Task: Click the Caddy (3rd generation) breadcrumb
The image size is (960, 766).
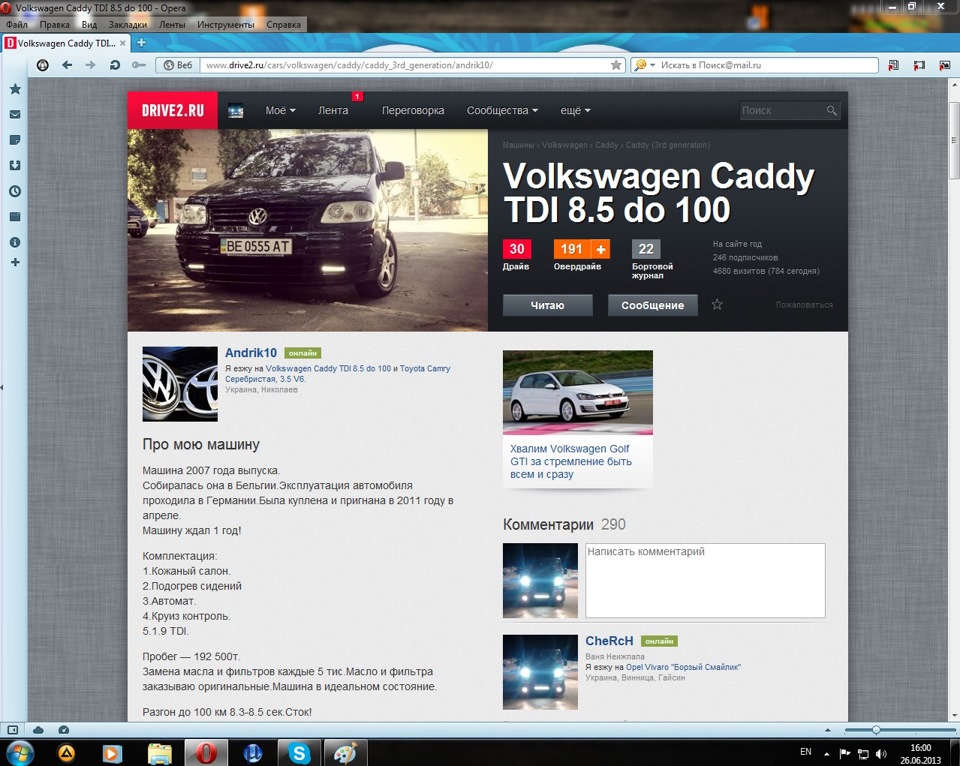Action: click(667, 145)
